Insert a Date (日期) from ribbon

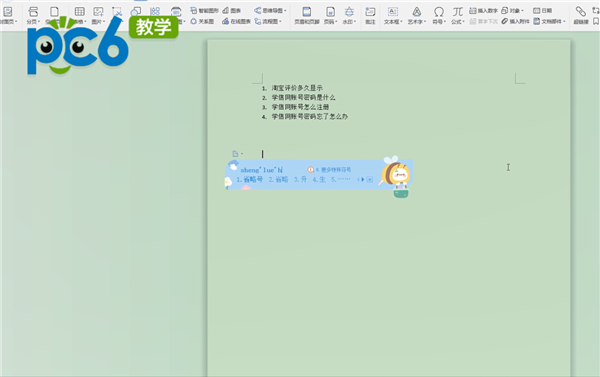tap(543, 11)
